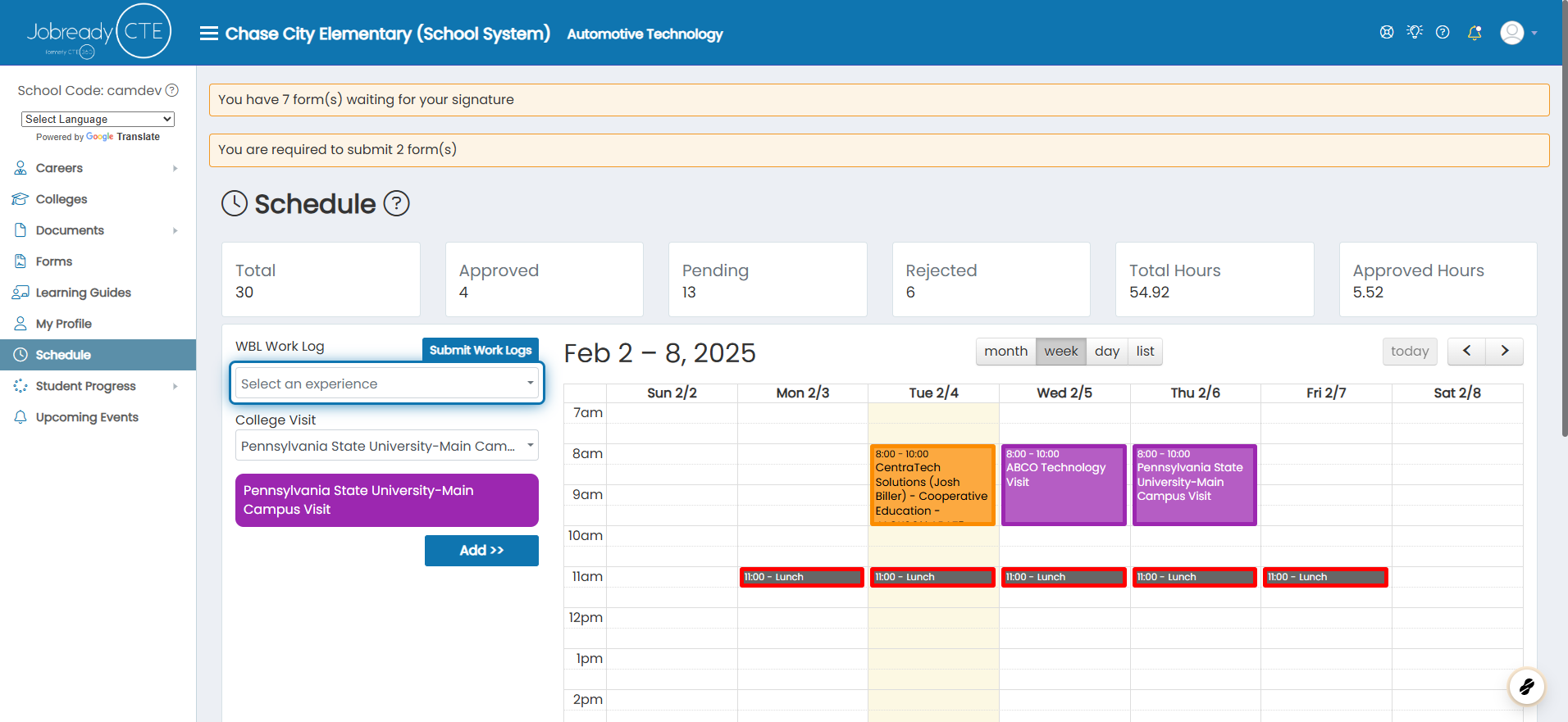Screen dimensions: 1568x722
Task: Click the Forms sidebar icon
Action: pos(21,261)
